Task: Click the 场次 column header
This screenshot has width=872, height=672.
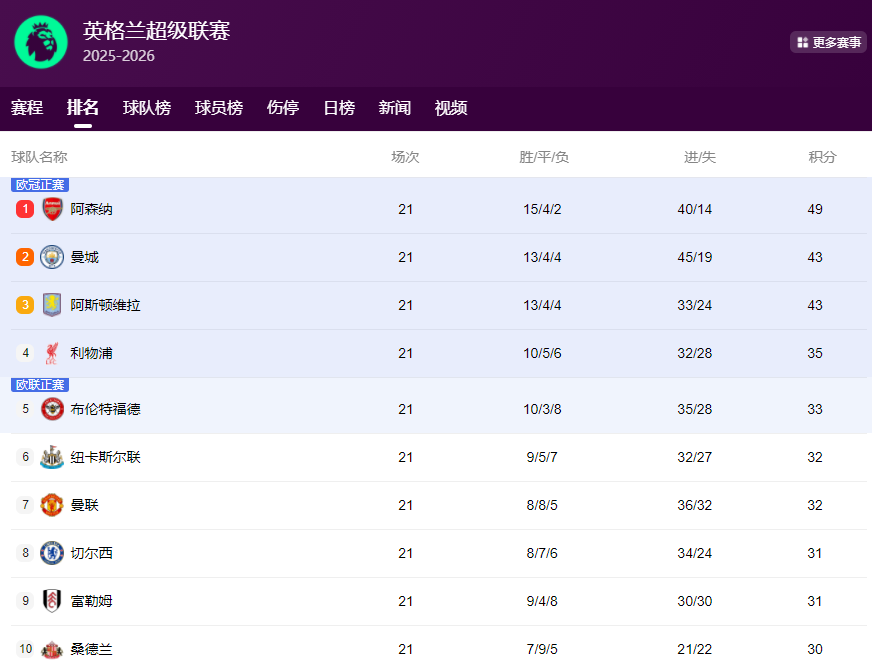Action: pyautogui.click(x=405, y=157)
